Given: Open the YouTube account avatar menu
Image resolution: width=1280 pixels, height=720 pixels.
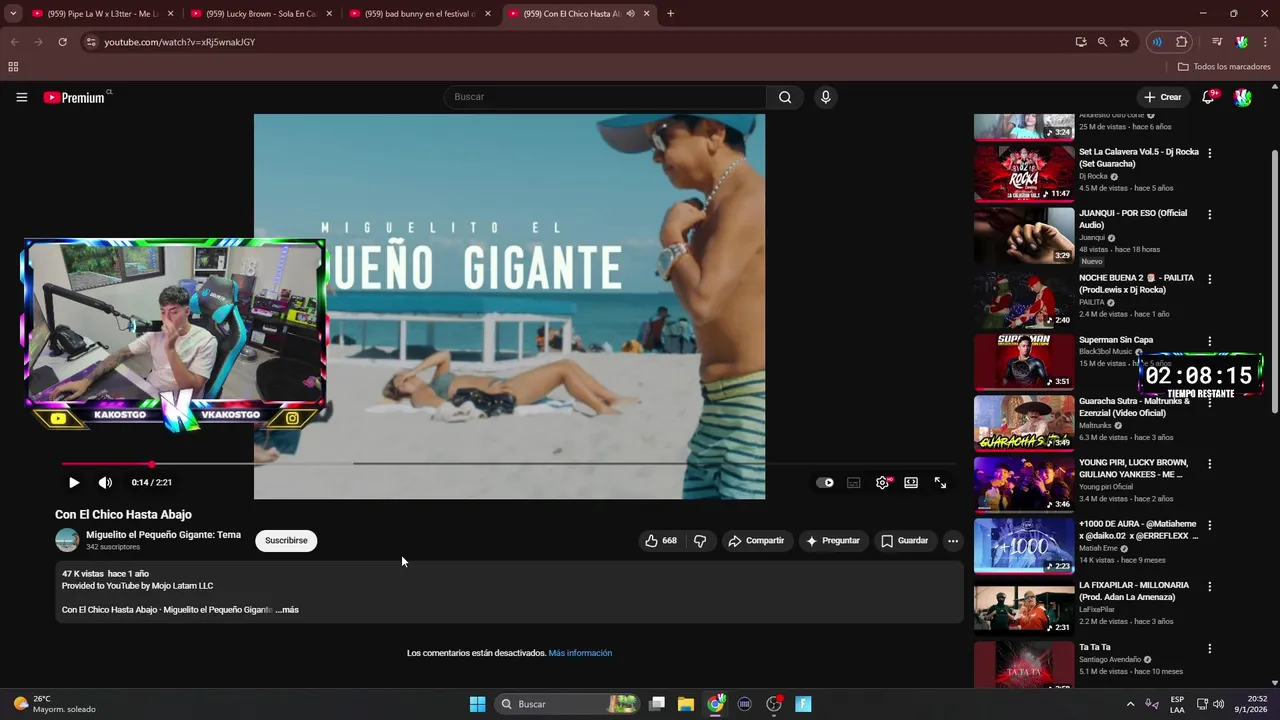Looking at the screenshot, I should click(1242, 97).
